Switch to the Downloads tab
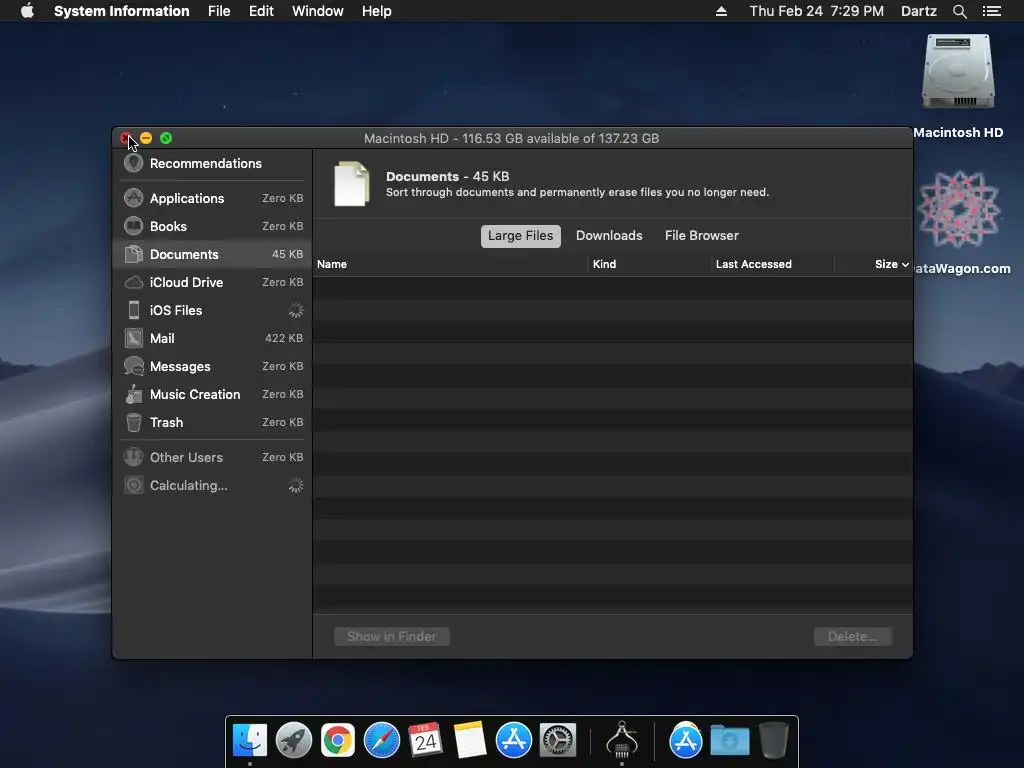 pos(609,236)
